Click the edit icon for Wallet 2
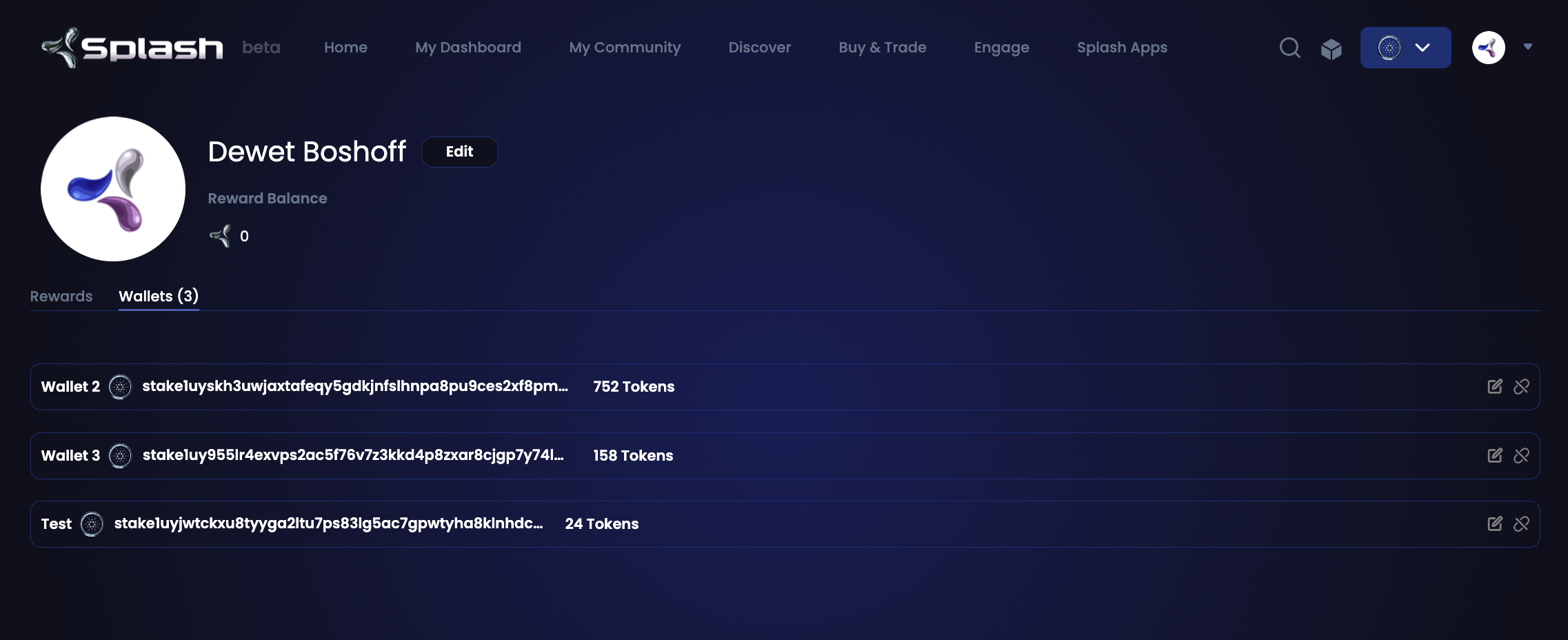 (1494, 387)
